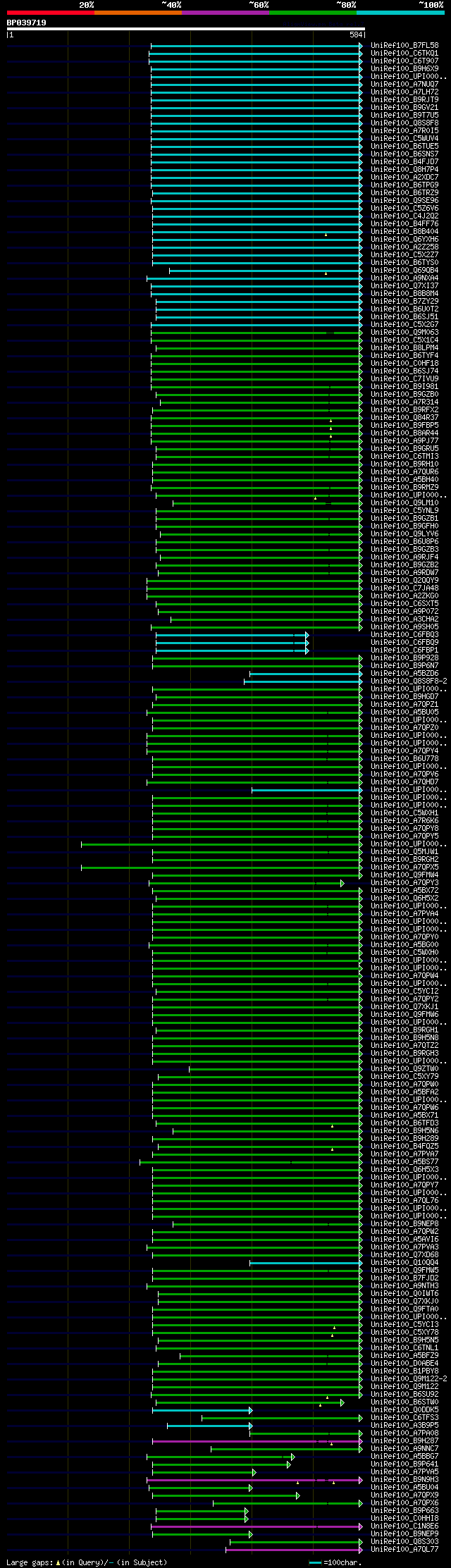Select the UniRef100_C6FBP1 label
451x1568 pixels.
point(404,650)
